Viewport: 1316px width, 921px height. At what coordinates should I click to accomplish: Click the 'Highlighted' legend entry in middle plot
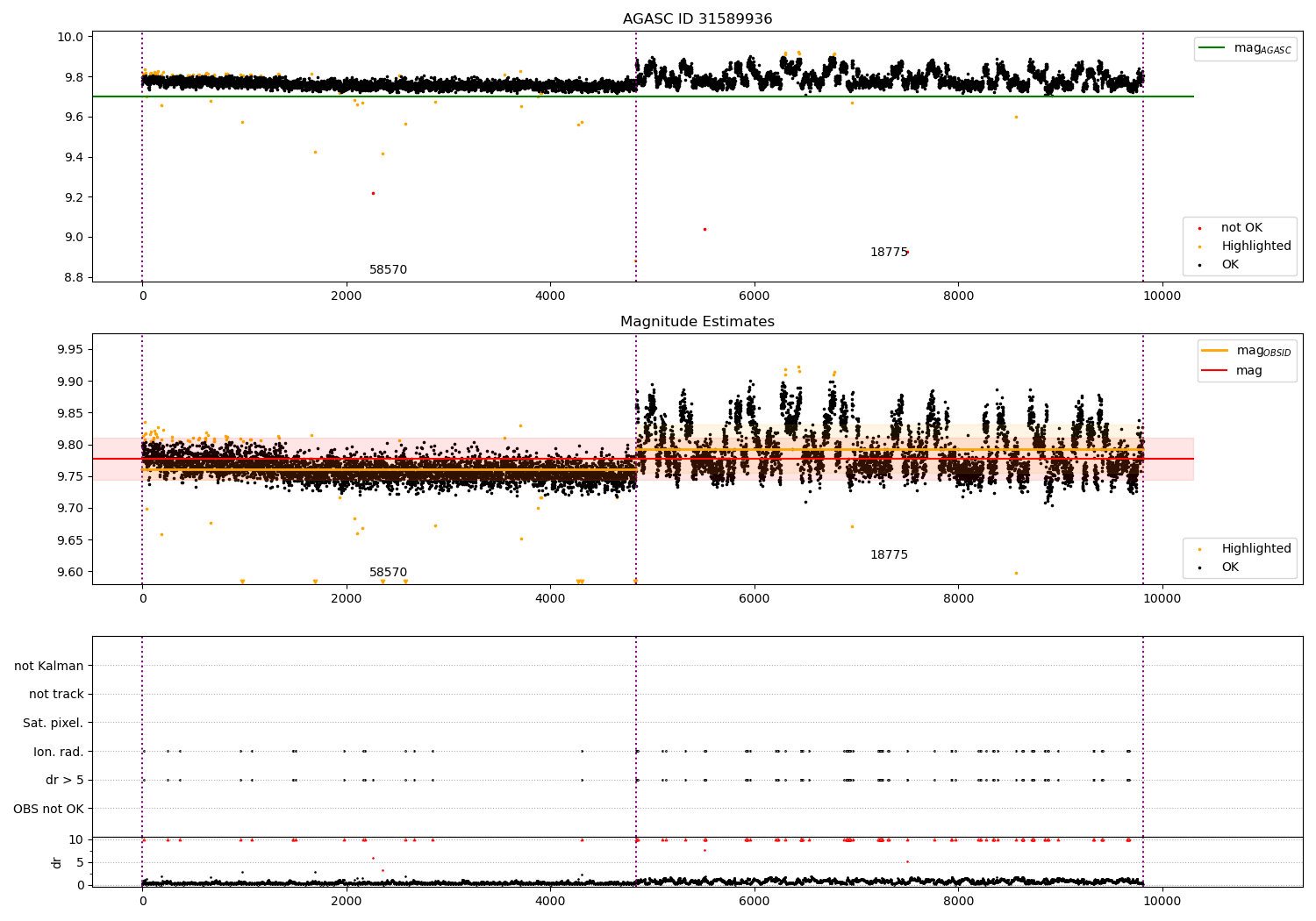[x=1255, y=549]
